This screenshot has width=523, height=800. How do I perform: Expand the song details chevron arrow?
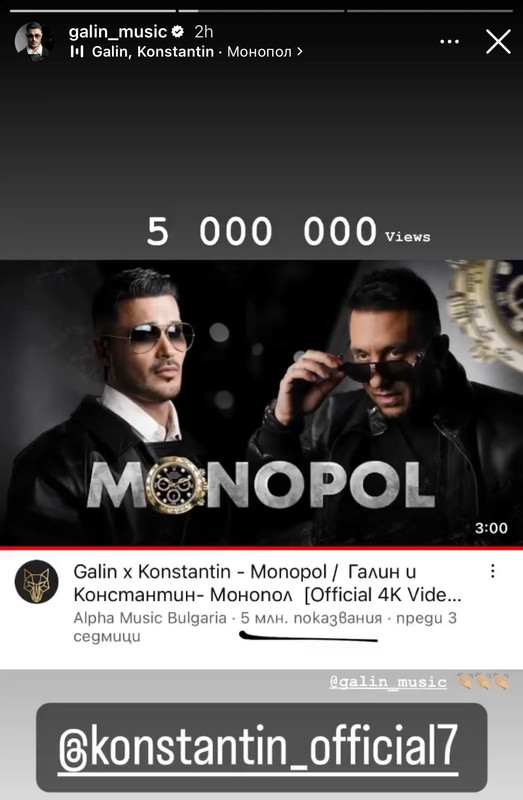point(300,52)
